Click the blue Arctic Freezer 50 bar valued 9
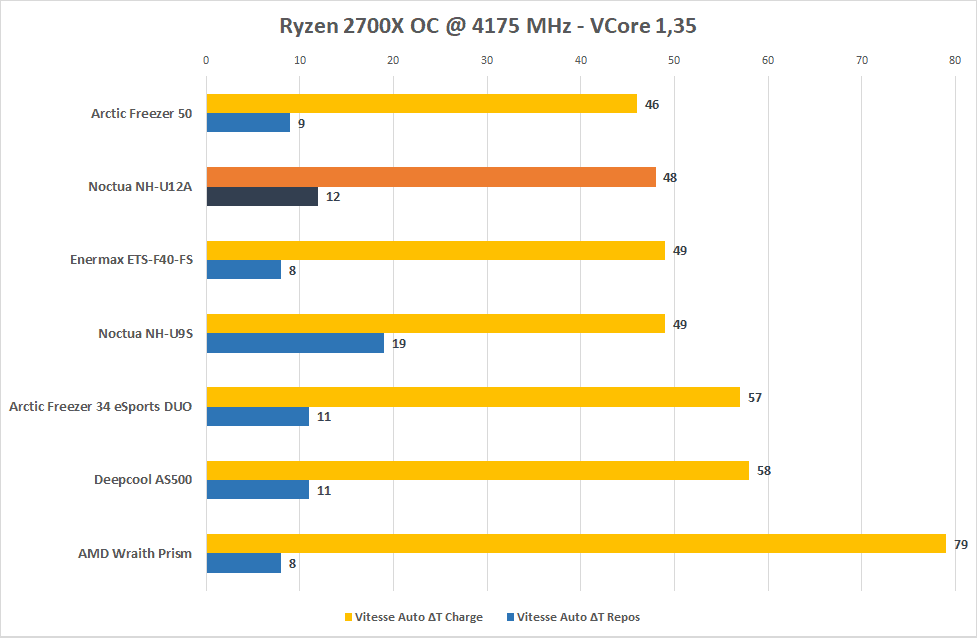The height and width of the screenshot is (638, 977). (248, 123)
